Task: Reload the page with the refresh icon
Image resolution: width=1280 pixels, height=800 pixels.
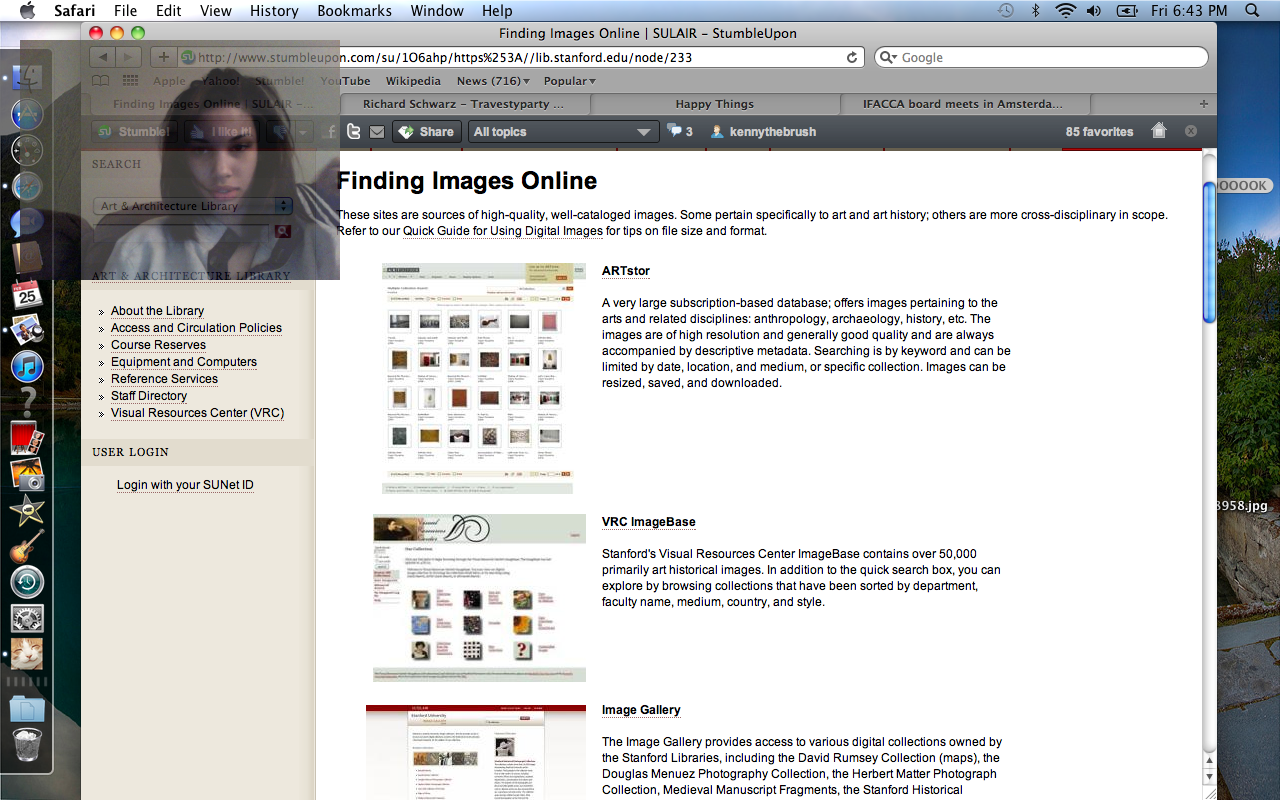Action: point(852,58)
